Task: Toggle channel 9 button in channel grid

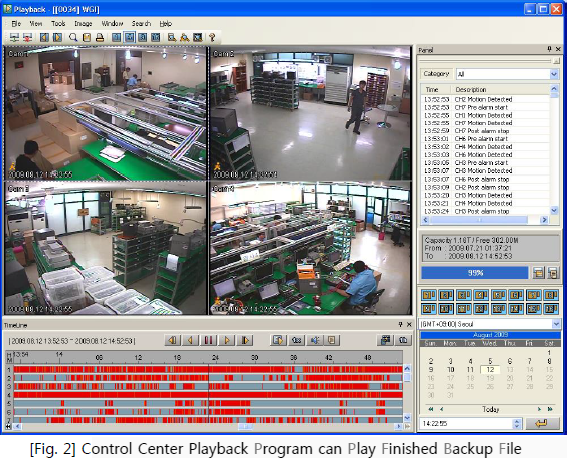Action: pos(429,309)
